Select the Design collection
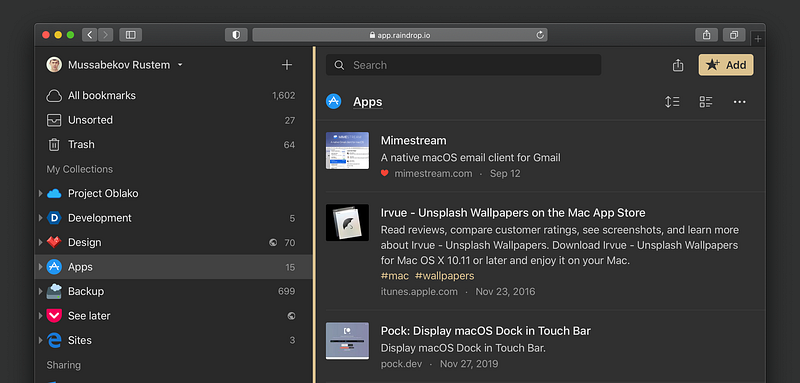 [x=173, y=242]
